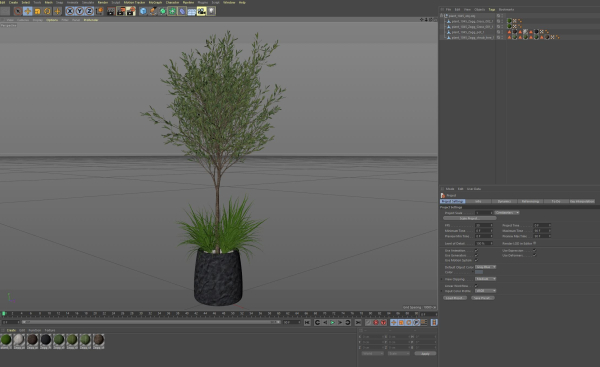Switch to the Referencing tab
The height and width of the screenshot is (367, 600).
click(x=530, y=201)
